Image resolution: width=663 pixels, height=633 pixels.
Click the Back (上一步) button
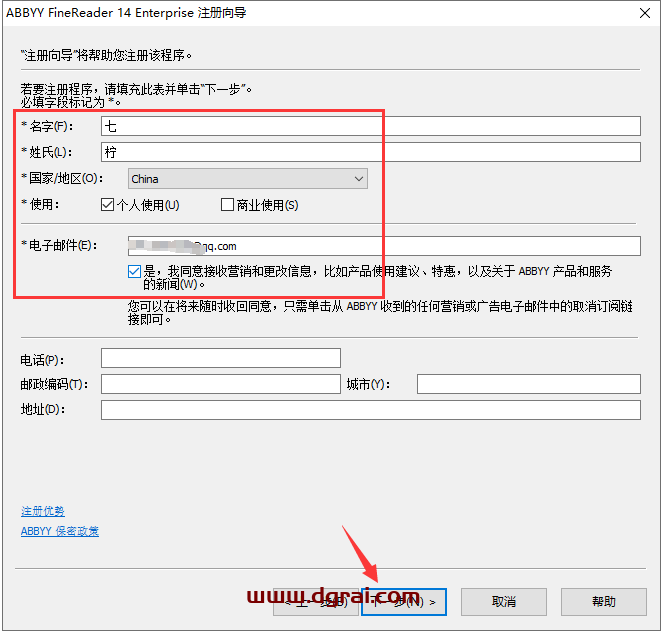click(315, 602)
